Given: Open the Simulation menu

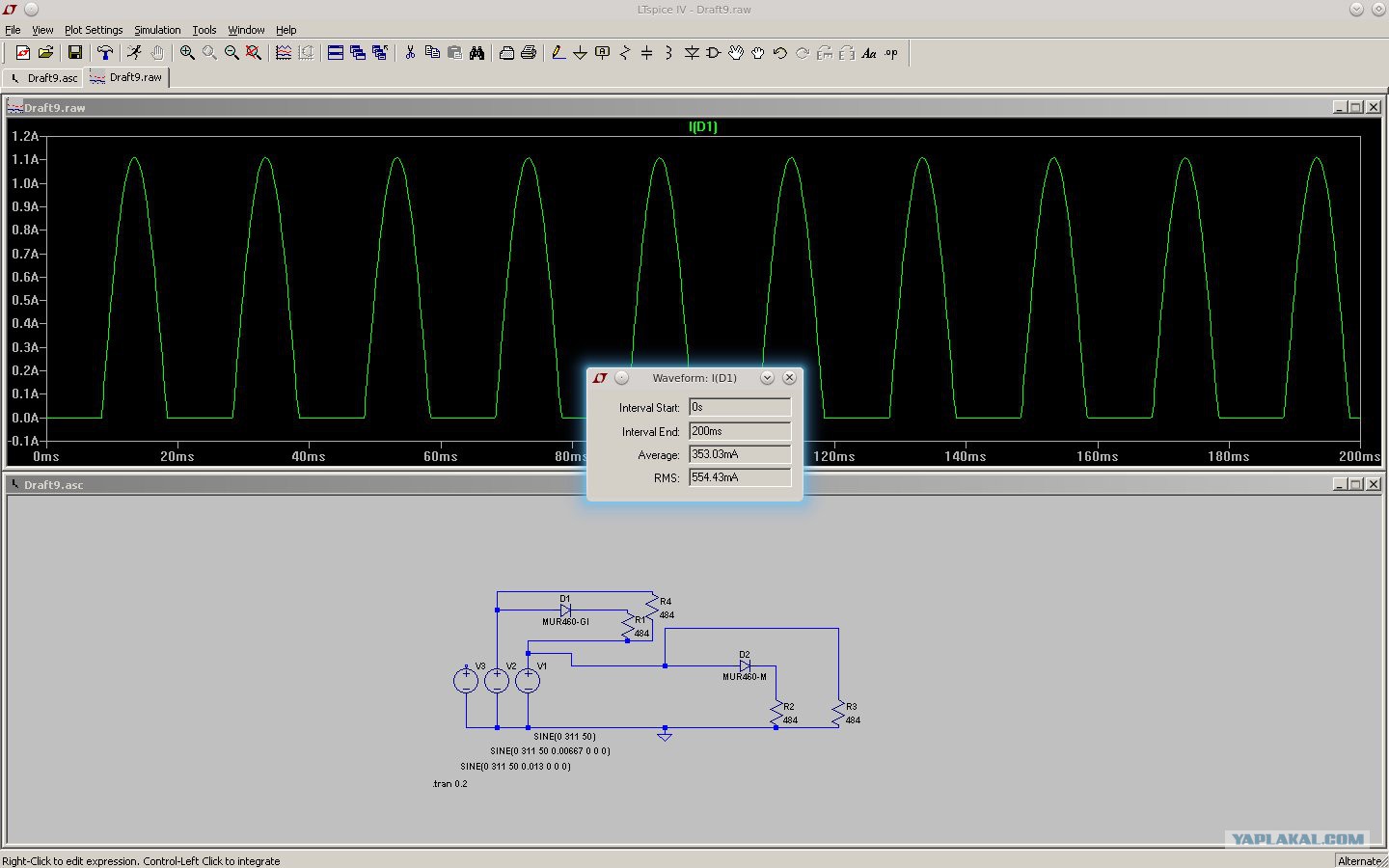Looking at the screenshot, I should click(157, 30).
